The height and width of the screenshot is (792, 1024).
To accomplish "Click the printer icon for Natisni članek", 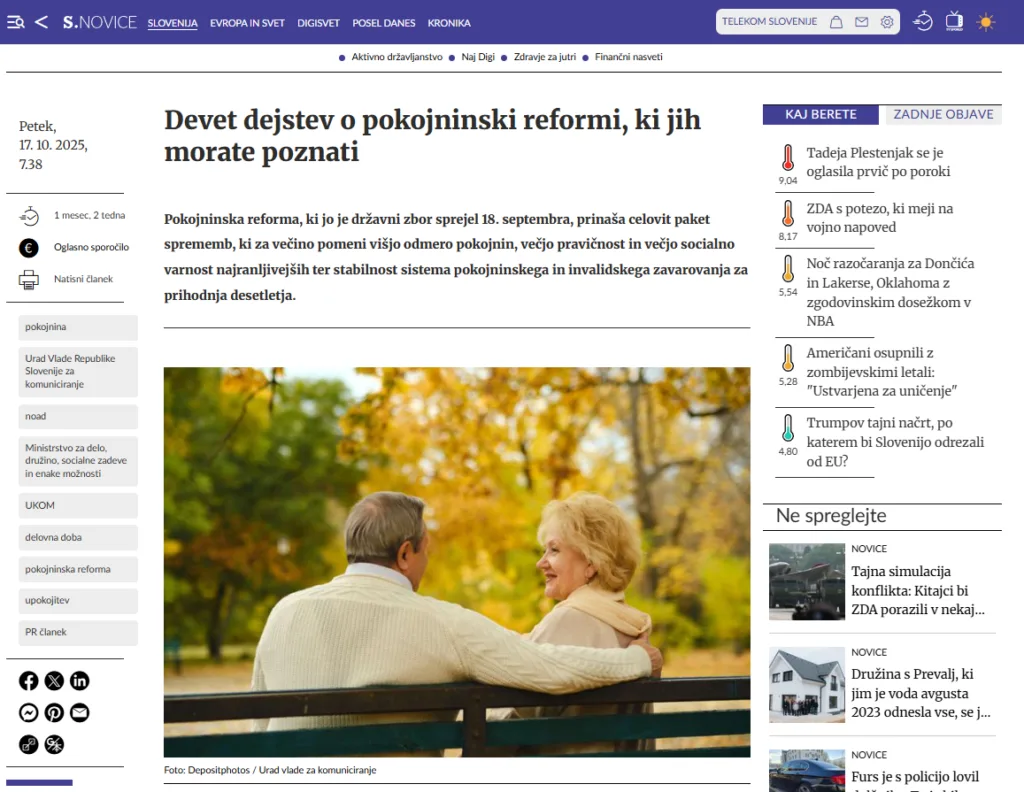I will tap(29, 279).
